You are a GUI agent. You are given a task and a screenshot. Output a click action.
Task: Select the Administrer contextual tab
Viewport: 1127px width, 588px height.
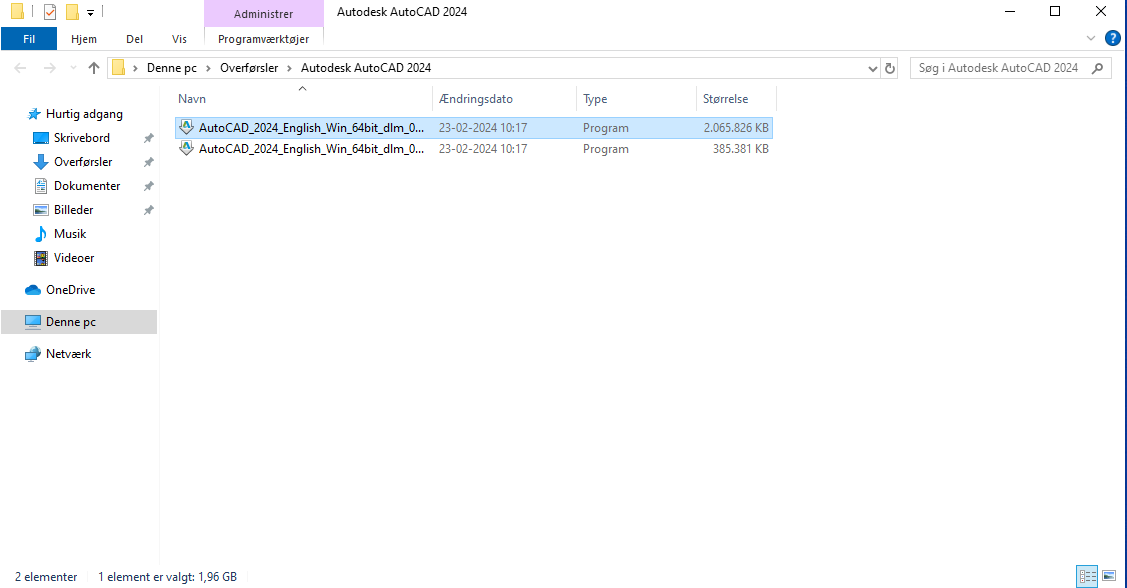(263, 14)
